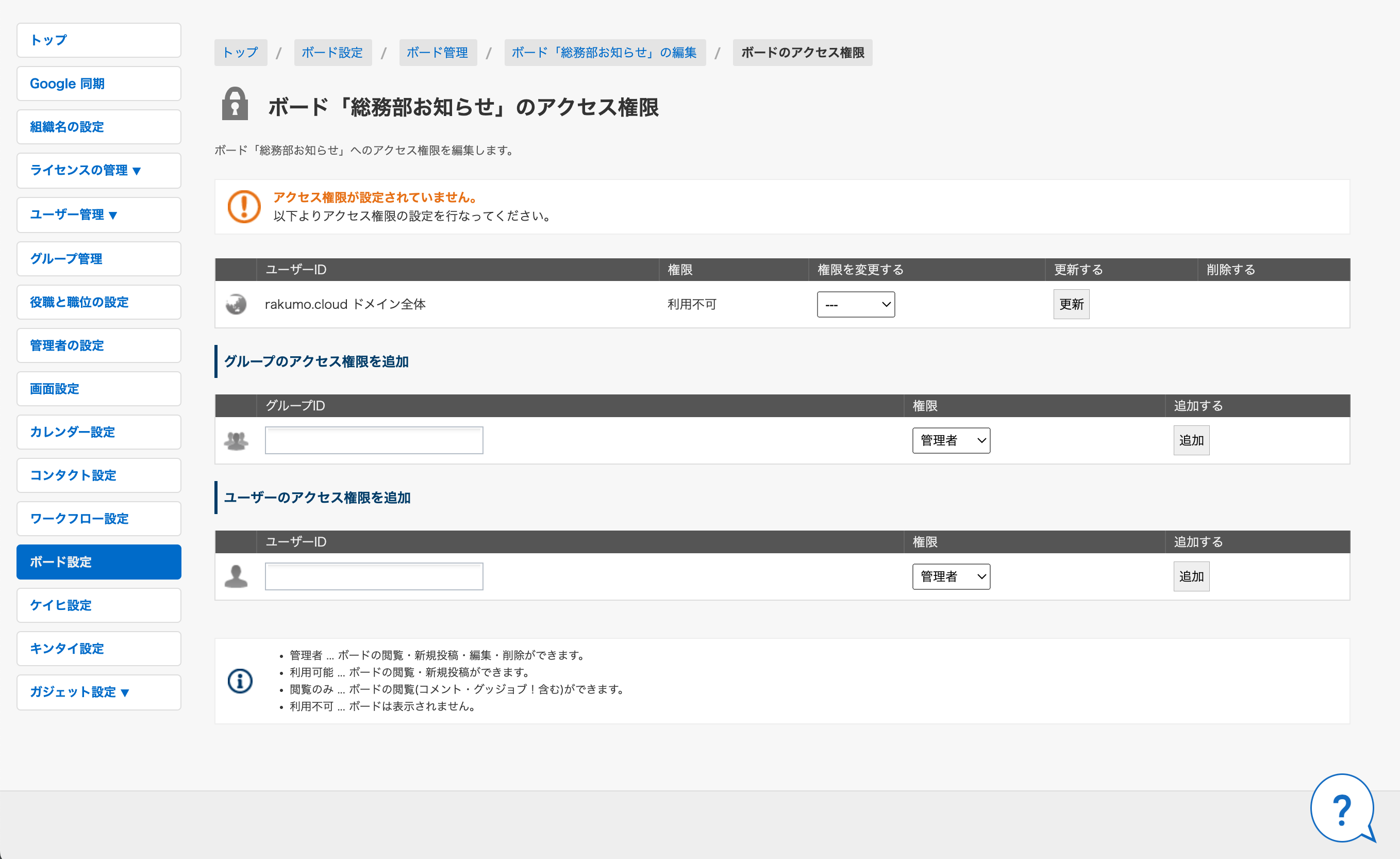
Task: Open グループ管理 in the sidebar
Action: [99, 259]
